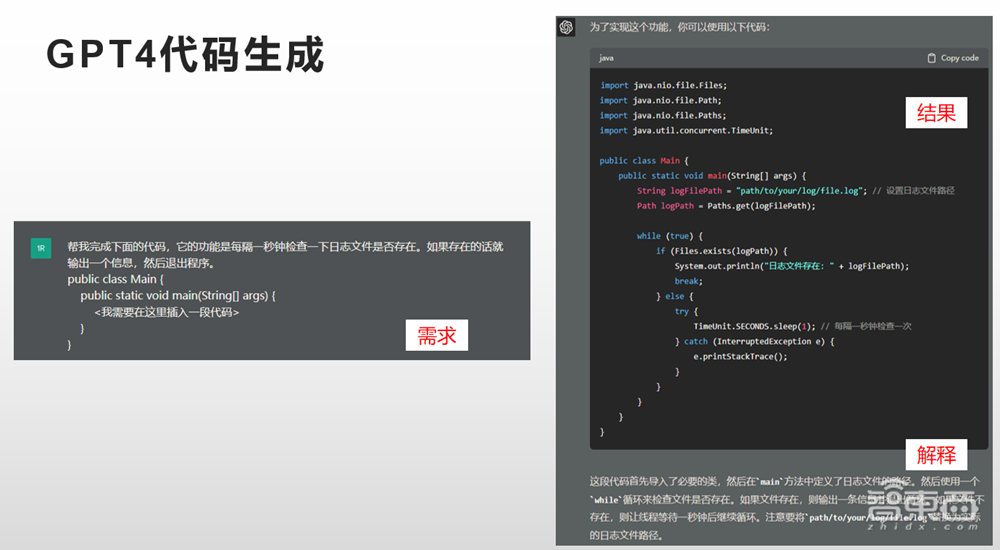This screenshot has height=550, width=1000.
Task: Click the line 'import java.nio.file.Path;'
Action: click(661, 101)
